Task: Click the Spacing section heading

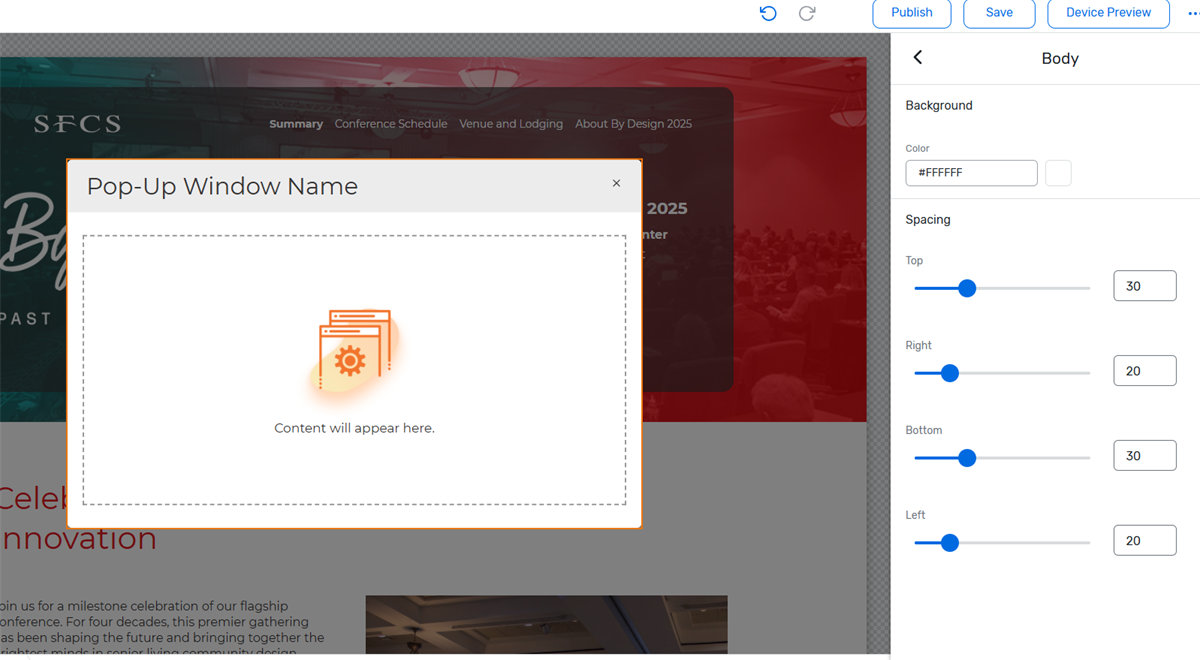Action: point(928,219)
